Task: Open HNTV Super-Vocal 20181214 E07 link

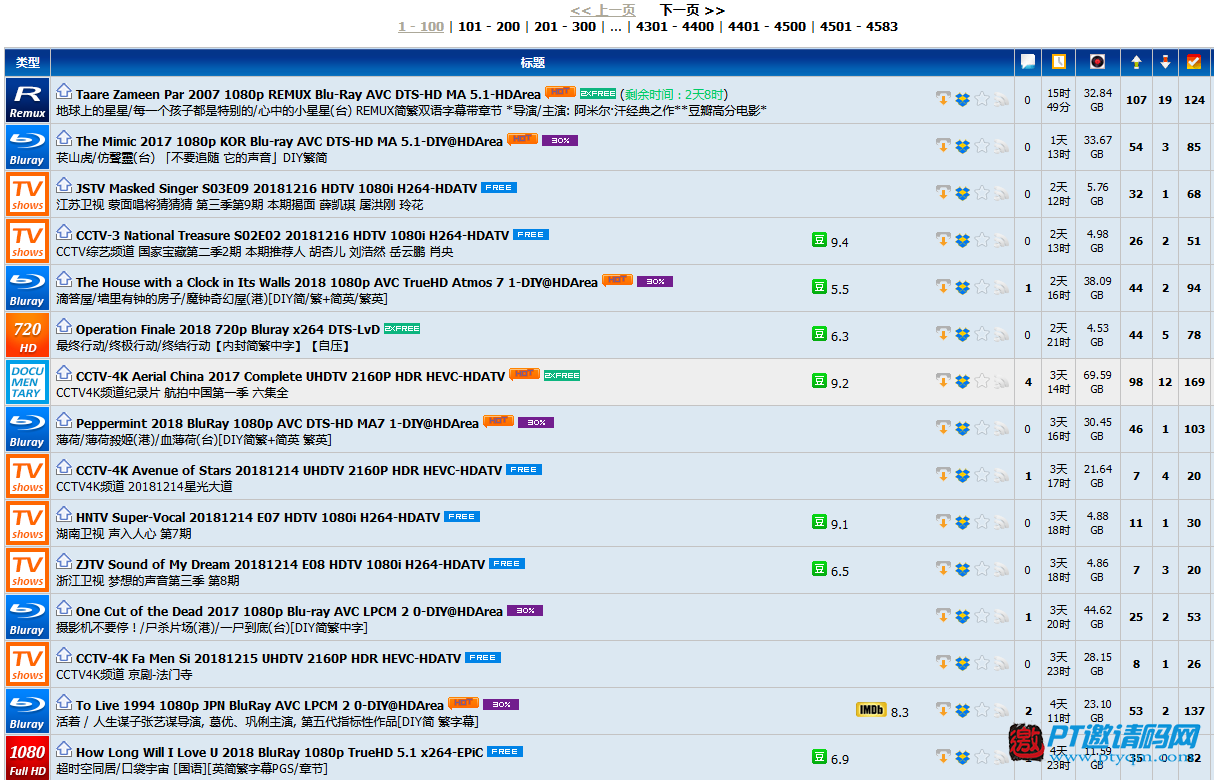Action: pos(258,517)
